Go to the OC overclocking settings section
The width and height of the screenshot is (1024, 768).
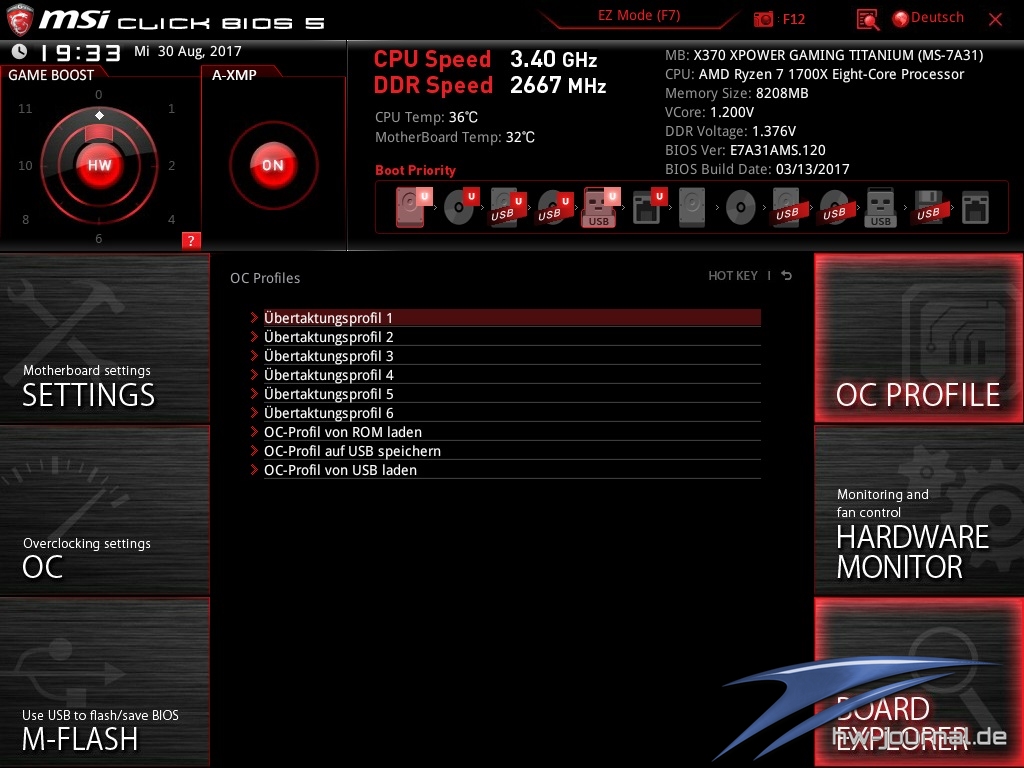click(x=104, y=512)
